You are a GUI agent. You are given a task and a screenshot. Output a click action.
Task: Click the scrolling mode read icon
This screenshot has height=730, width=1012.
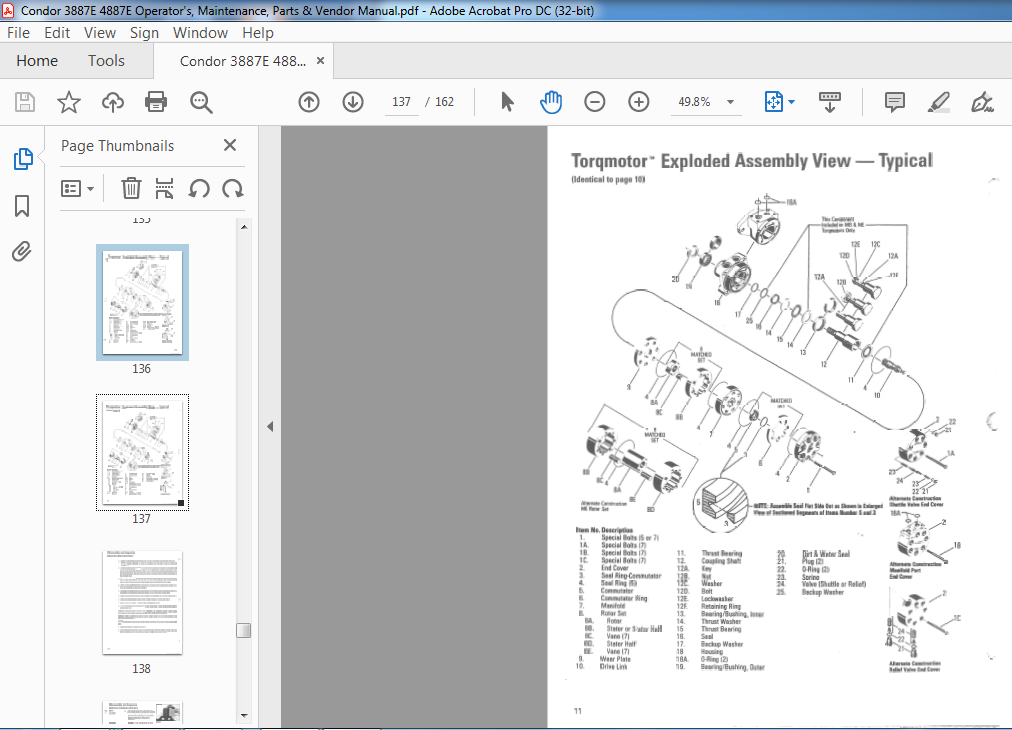coord(829,102)
